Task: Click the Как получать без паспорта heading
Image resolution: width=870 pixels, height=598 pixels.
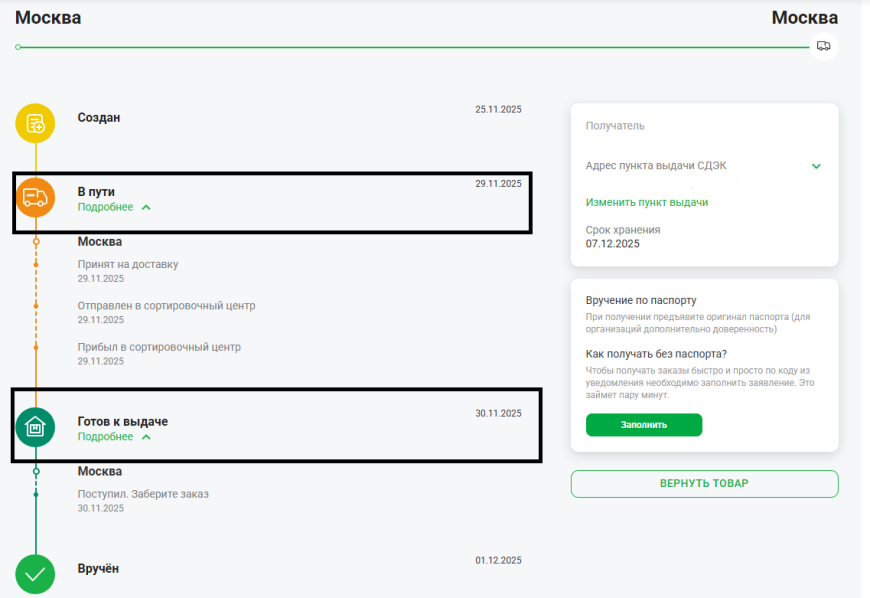Action: (656, 354)
